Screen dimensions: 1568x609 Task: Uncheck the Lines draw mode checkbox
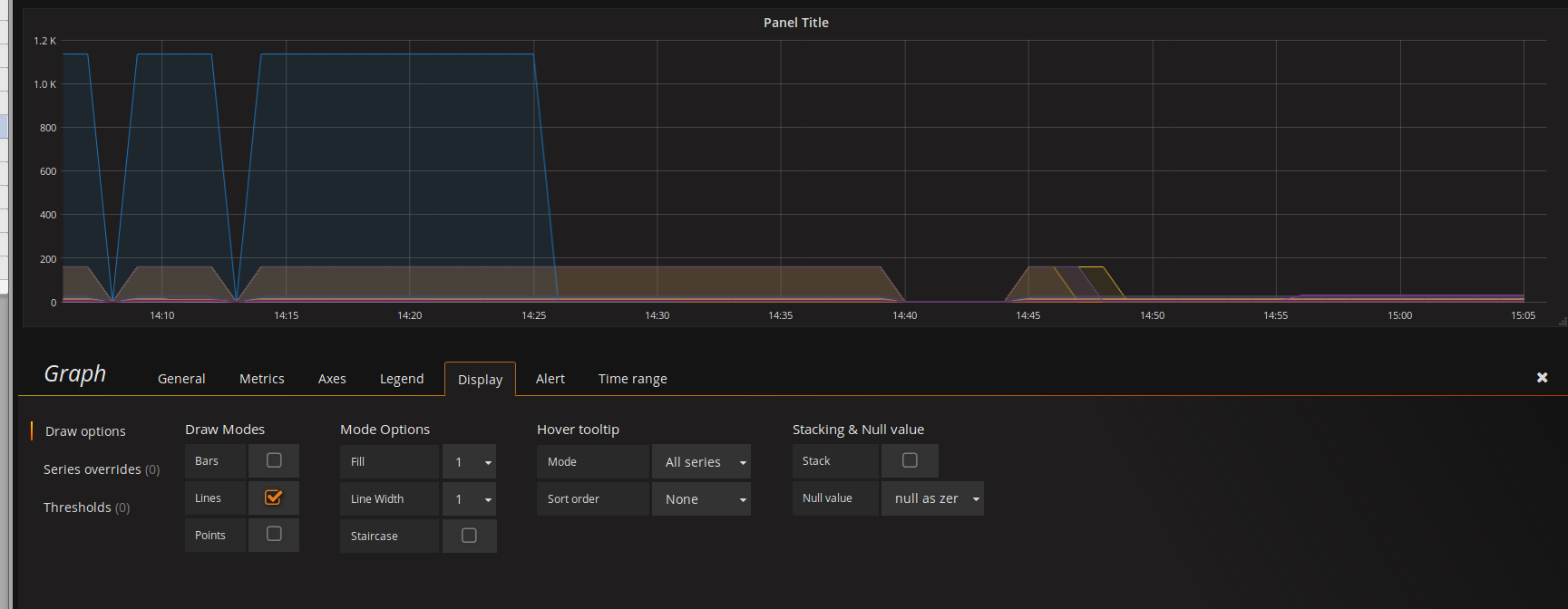point(274,498)
